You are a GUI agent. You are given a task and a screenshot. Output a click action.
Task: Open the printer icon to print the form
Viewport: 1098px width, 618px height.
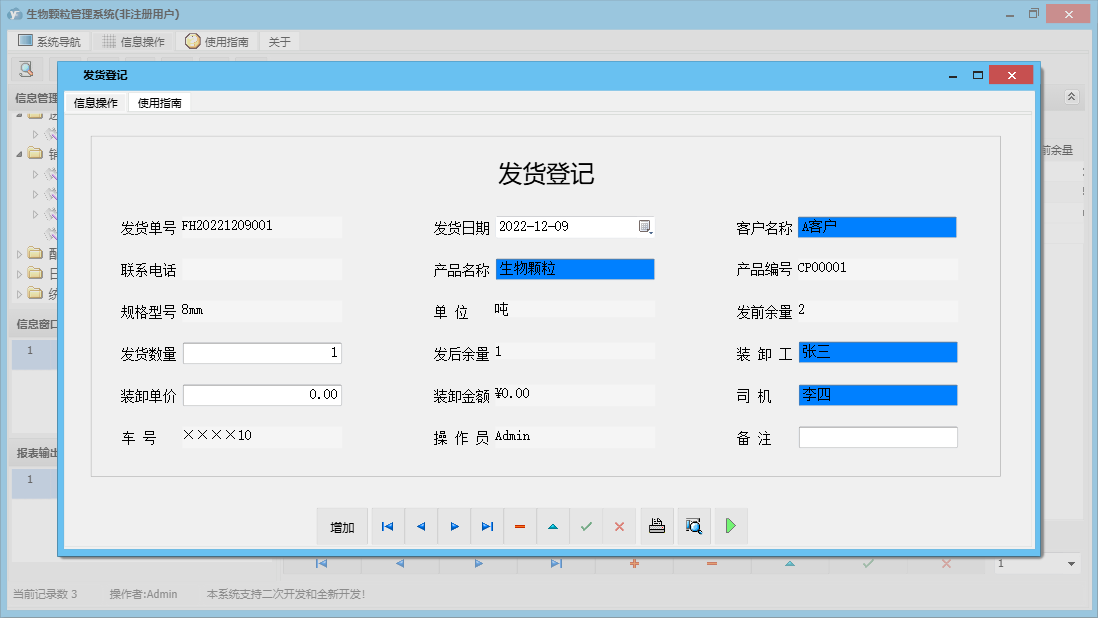click(657, 526)
